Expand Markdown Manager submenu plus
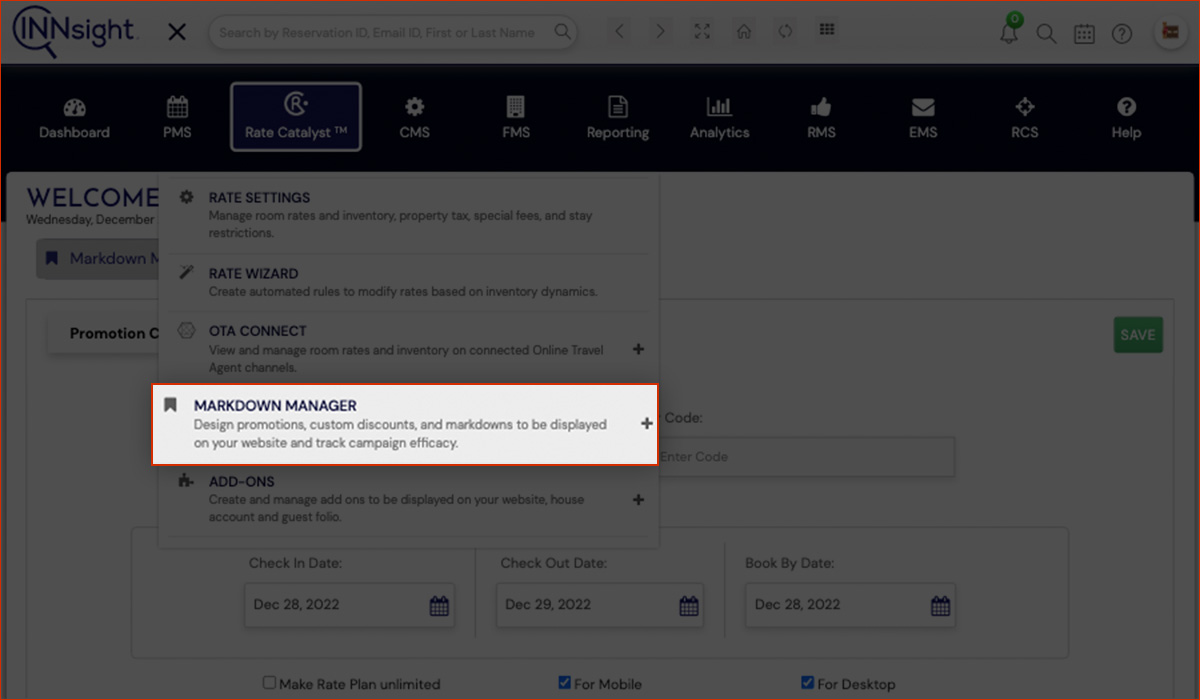1200x700 pixels. (x=646, y=424)
